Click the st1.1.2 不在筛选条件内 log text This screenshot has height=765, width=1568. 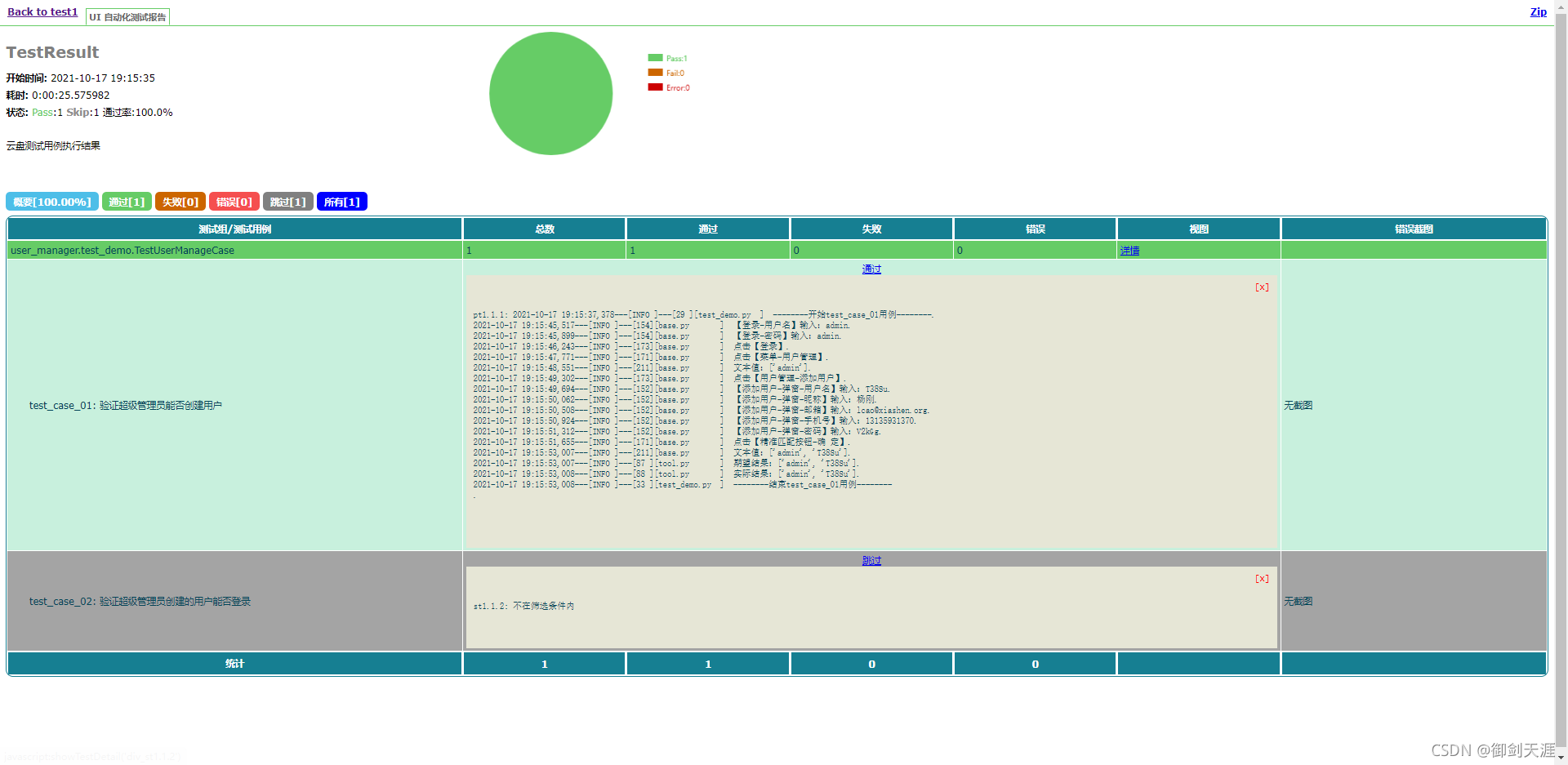pyautogui.click(x=523, y=607)
